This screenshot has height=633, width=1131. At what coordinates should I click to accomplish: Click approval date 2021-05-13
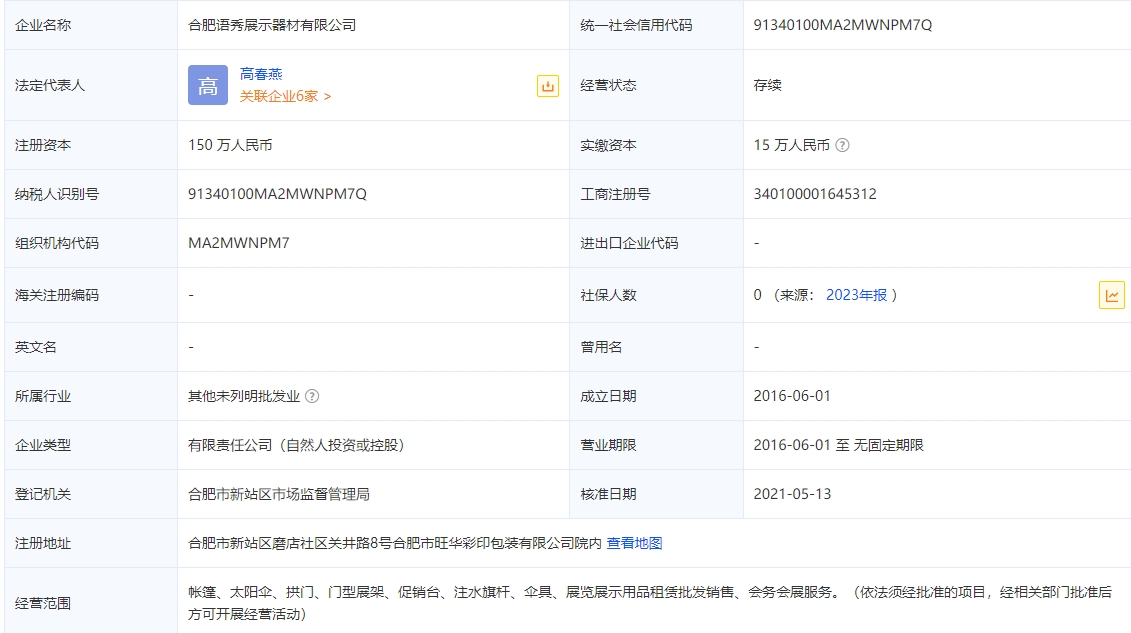[792, 494]
